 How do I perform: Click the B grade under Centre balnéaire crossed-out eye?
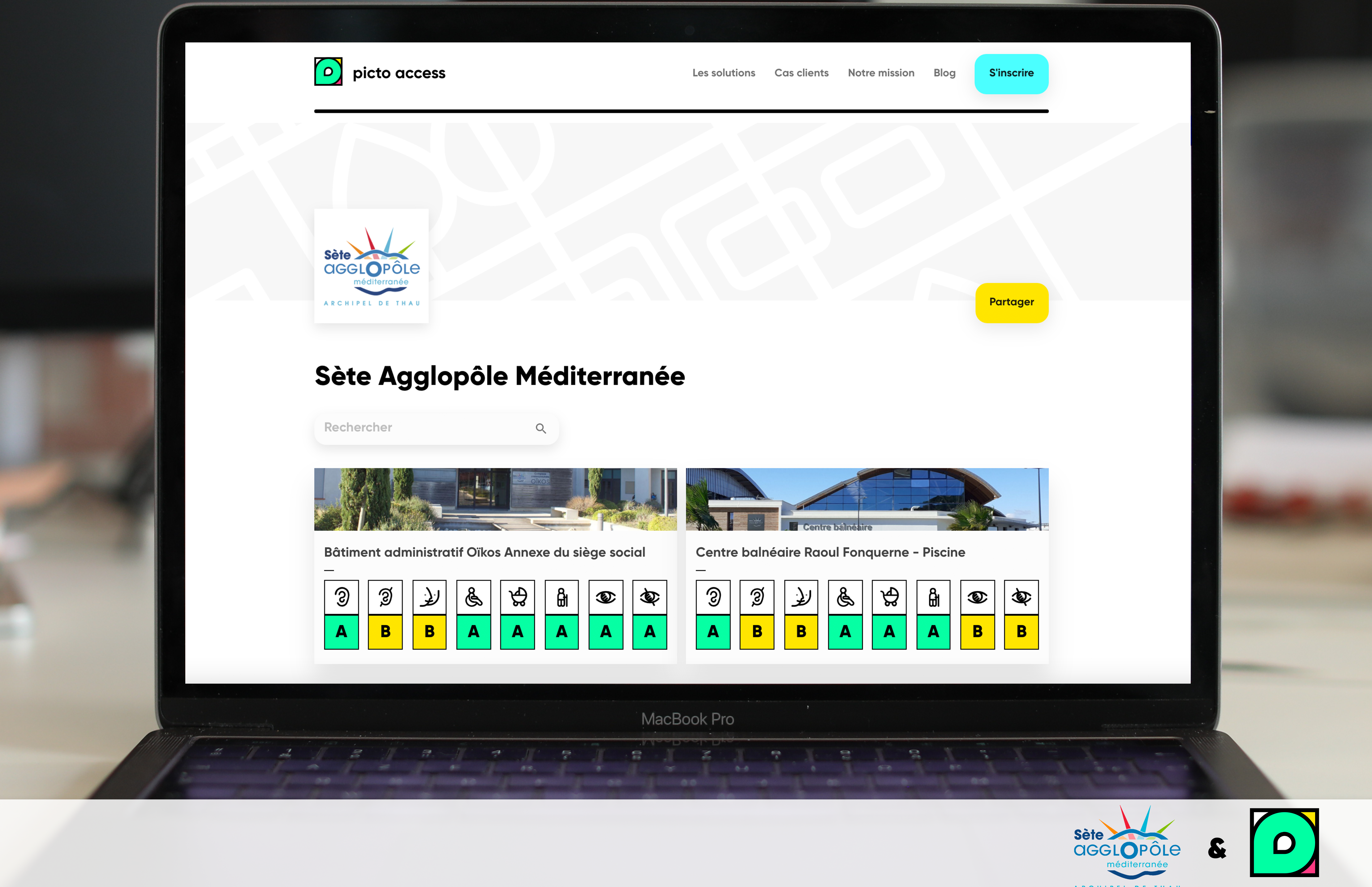pos(1021,632)
